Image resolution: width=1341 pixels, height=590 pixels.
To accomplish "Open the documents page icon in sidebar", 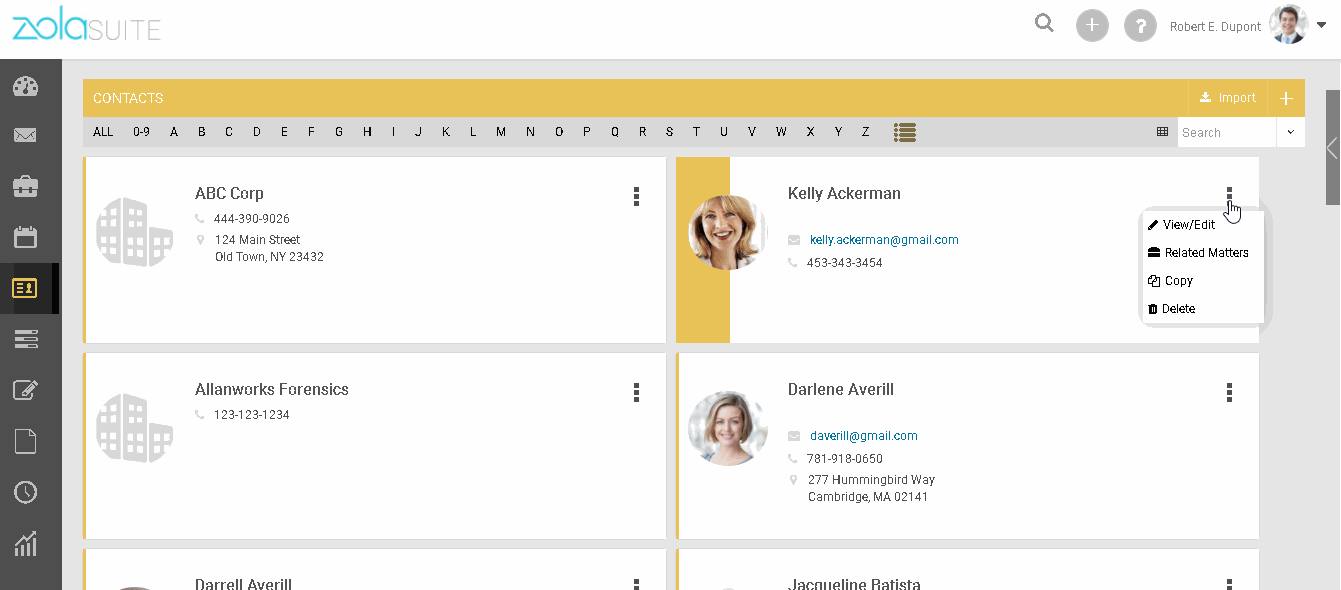I will (25, 441).
